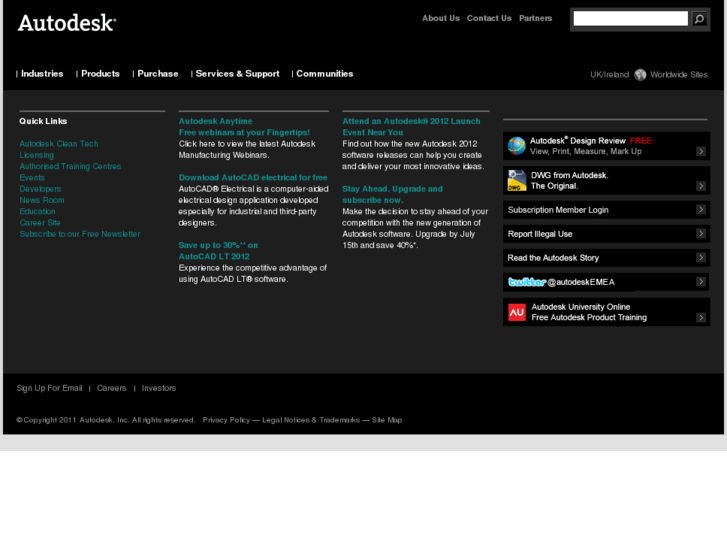Open Autodesk Design Review FREE banner text
Viewport: 727px width, 545px height.
click(x=591, y=146)
